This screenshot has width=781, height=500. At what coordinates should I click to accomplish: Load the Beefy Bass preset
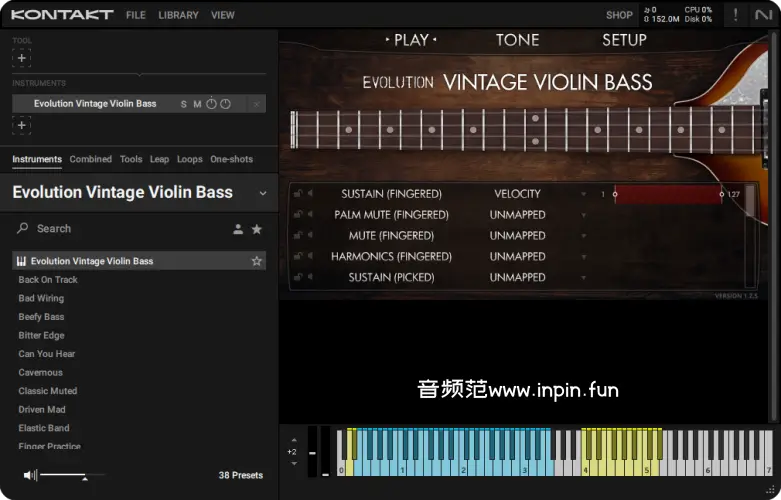tap(41, 317)
